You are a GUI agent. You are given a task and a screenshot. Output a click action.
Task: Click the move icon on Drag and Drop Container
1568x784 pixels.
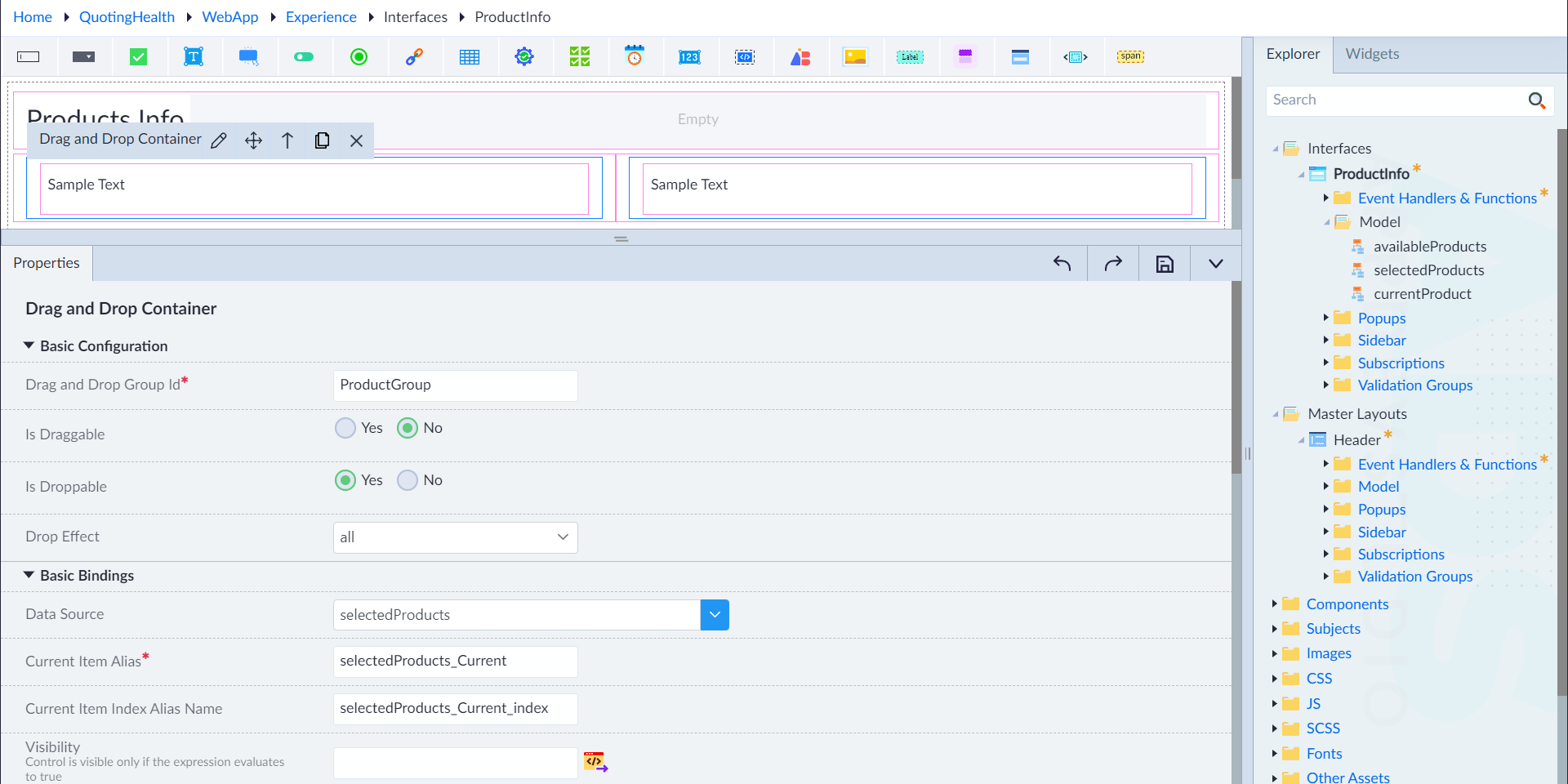254,140
